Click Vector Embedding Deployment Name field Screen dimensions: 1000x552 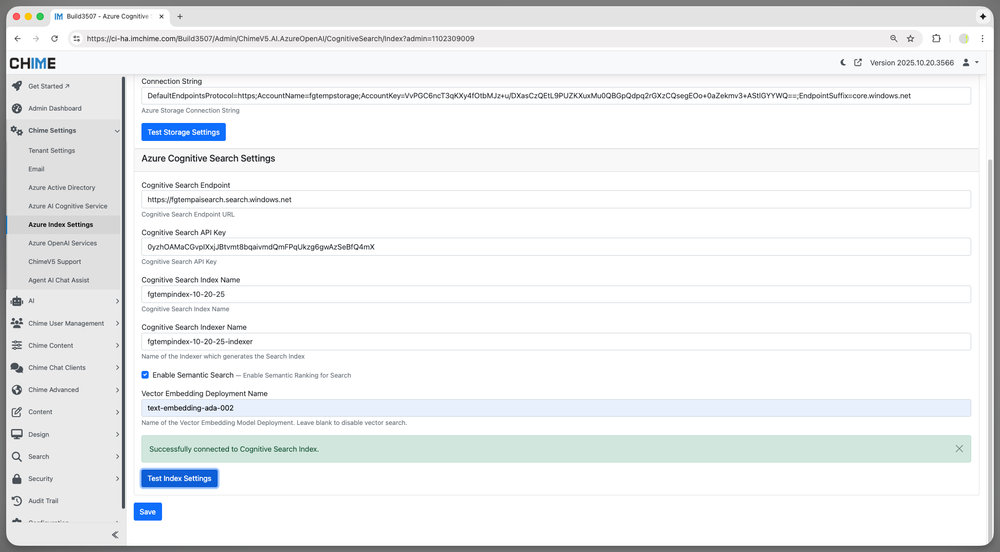[556, 408]
